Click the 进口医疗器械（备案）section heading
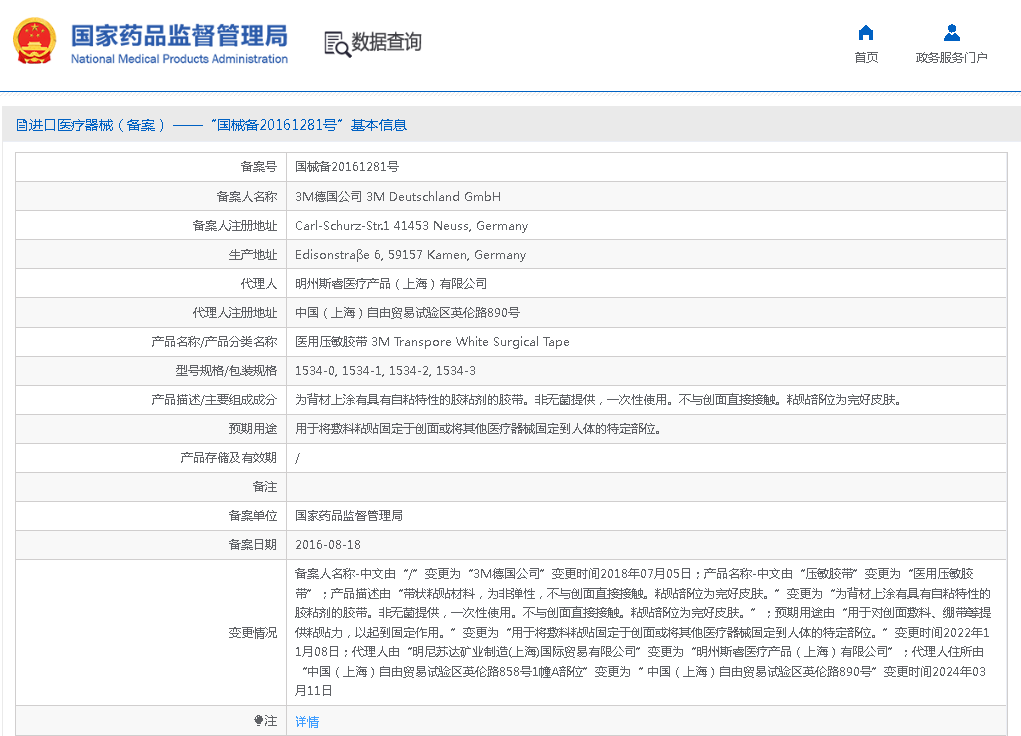Viewport: 1021px width, 736px height. pyautogui.click(x=97, y=125)
